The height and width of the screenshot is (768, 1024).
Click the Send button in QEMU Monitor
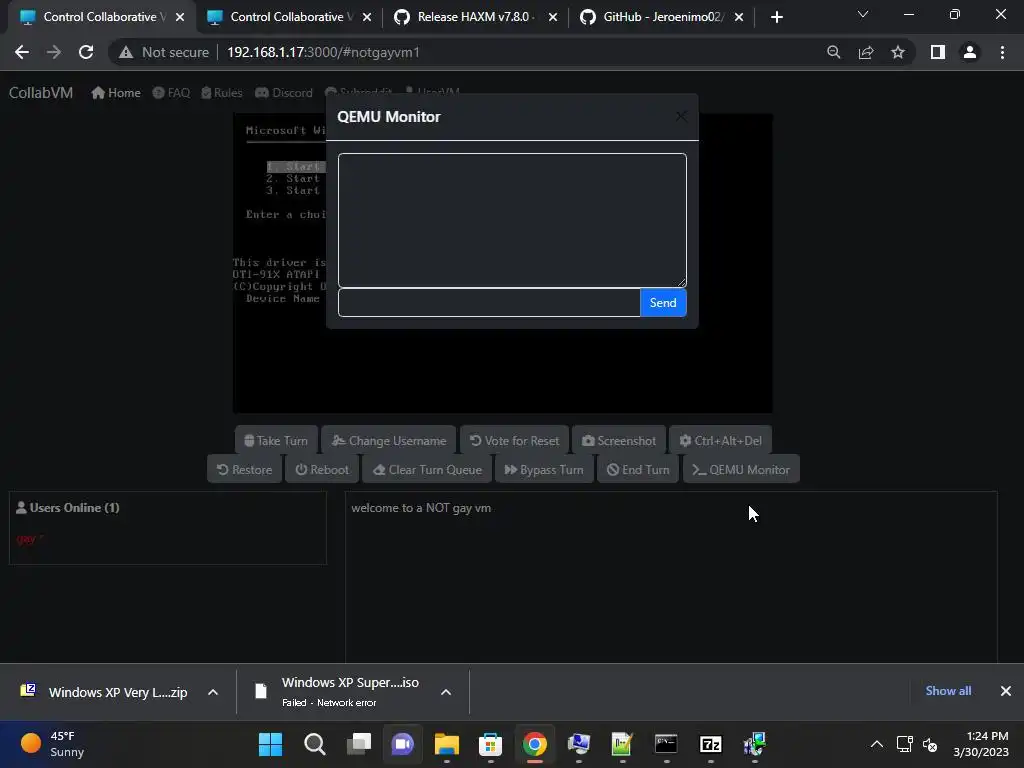[x=663, y=303]
